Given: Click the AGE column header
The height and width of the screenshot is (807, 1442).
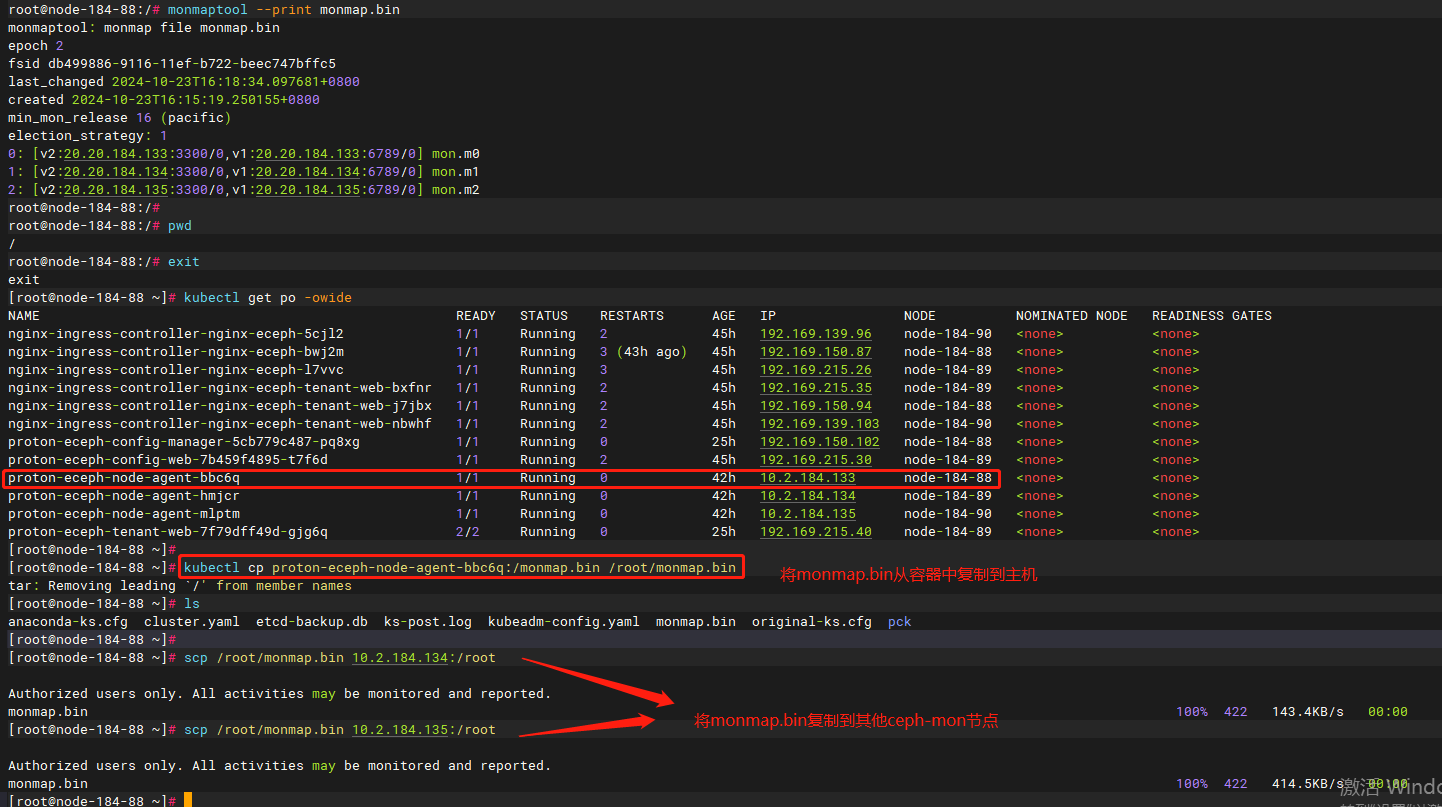Looking at the screenshot, I should point(724,316).
